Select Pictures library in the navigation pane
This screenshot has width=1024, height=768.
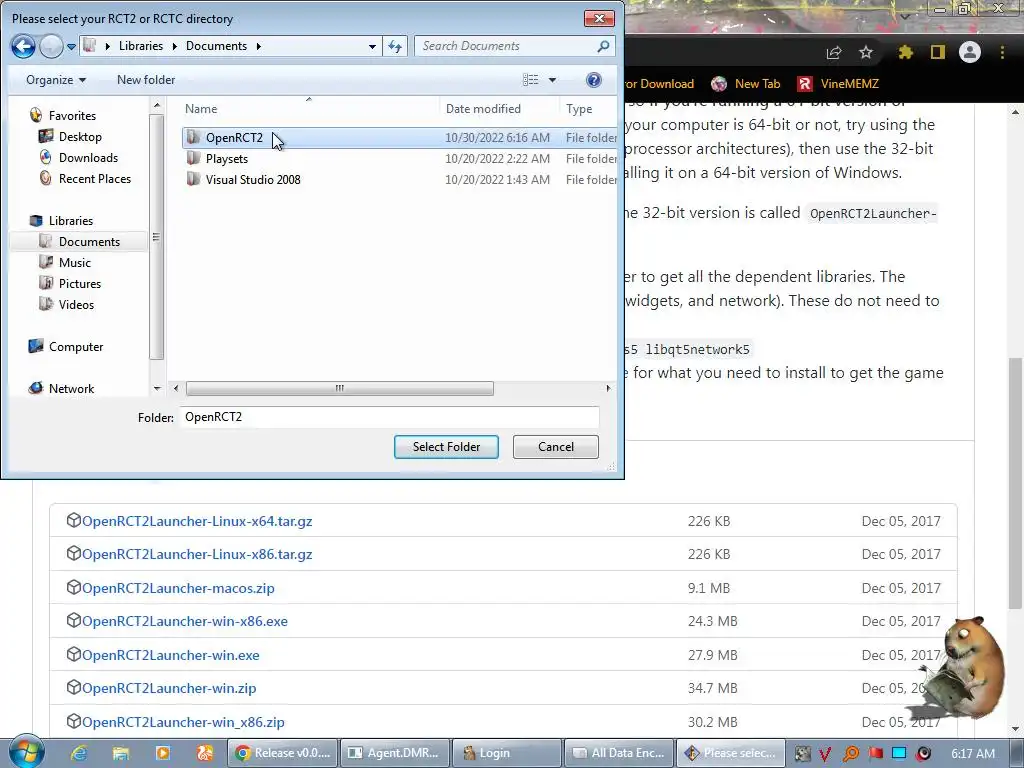(x=80, y=283)
